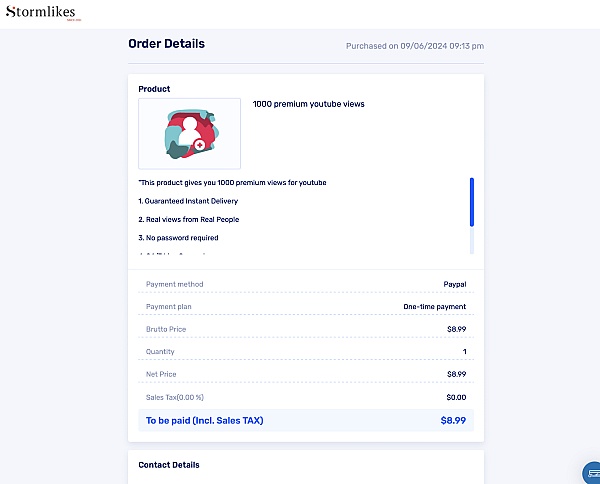Select the Paypal payment value
Screen dimensions: 600x484
455,284
